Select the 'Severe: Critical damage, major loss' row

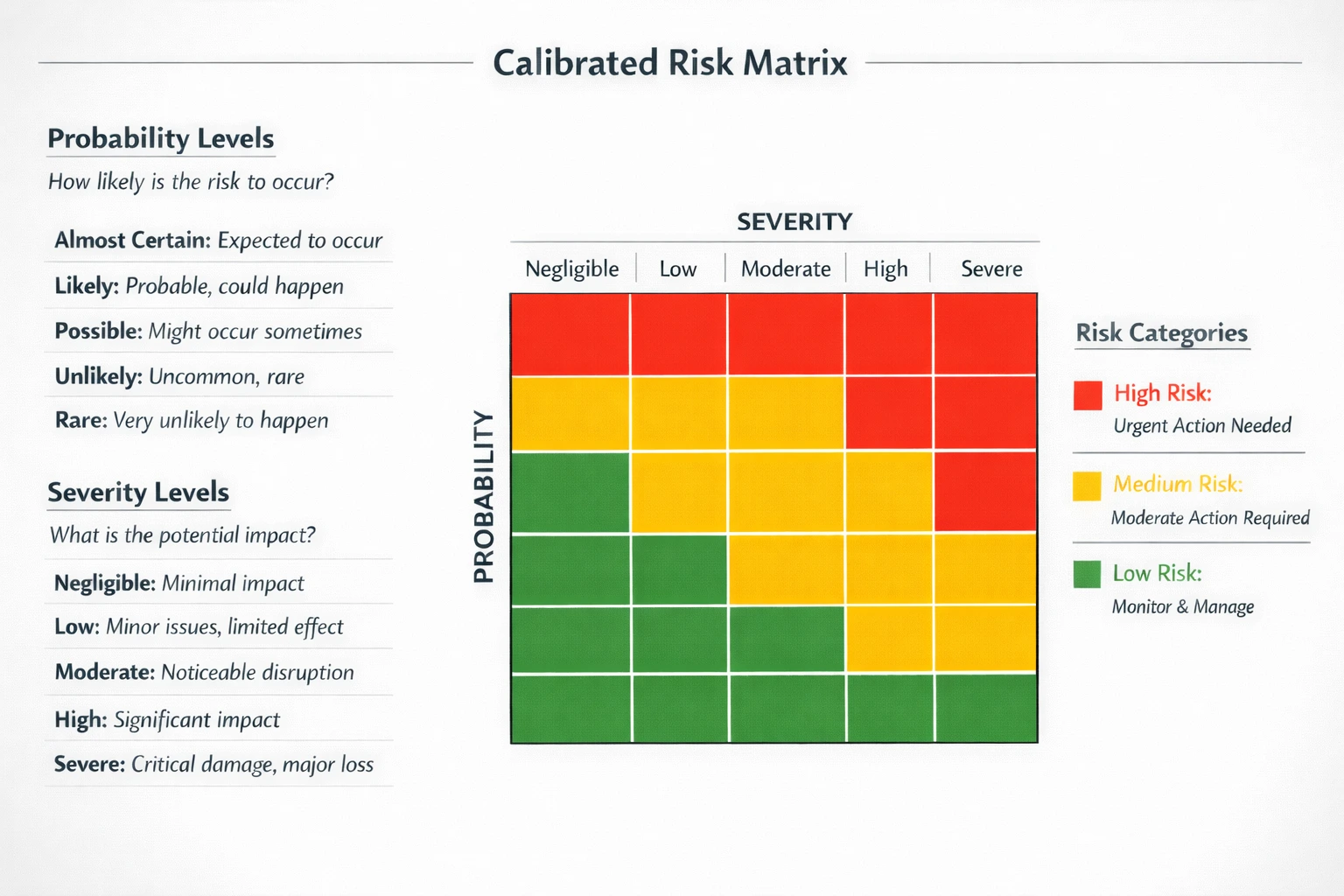tap(213, 764)
